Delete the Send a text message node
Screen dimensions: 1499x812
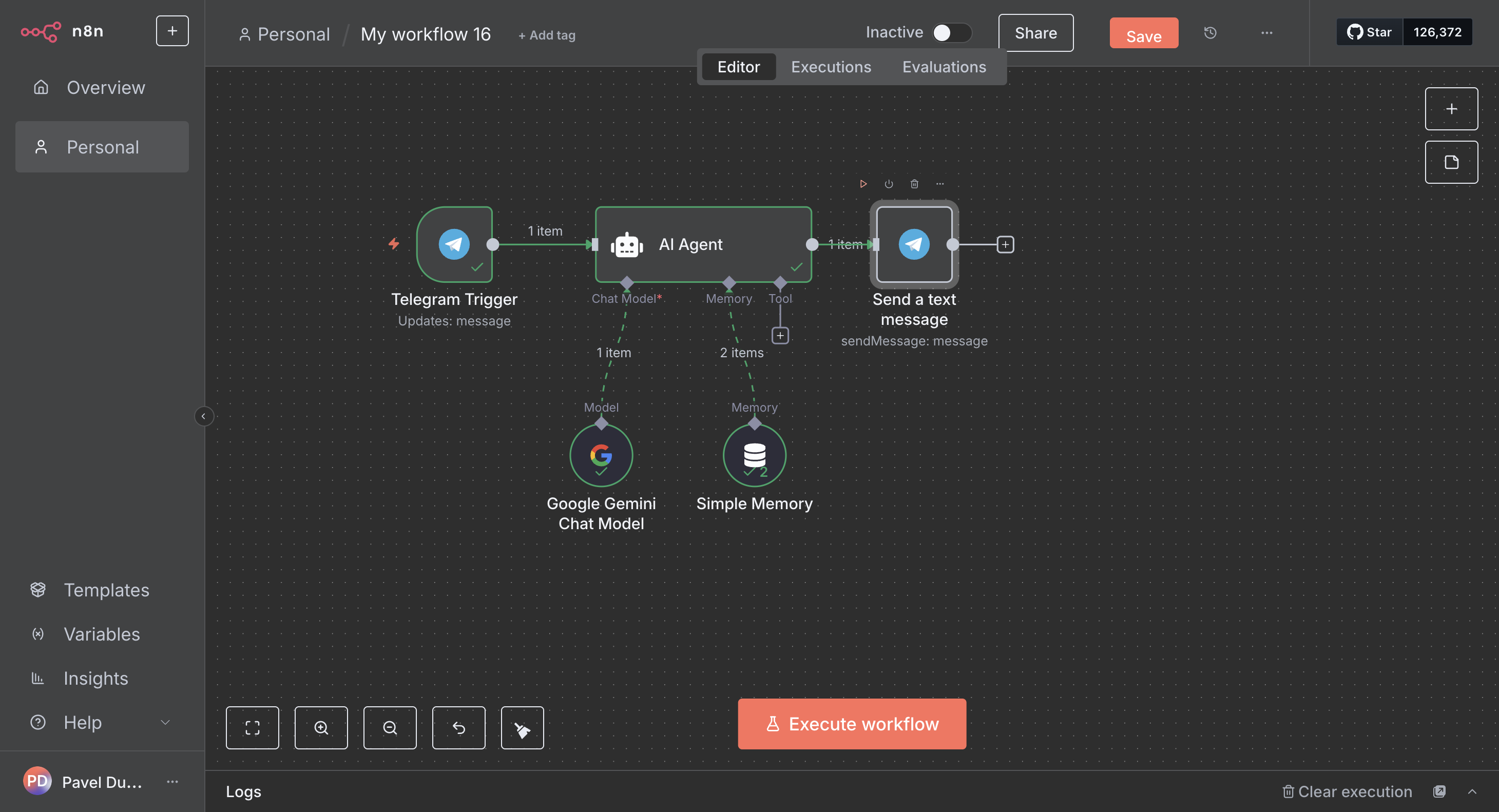click(914, 184)
